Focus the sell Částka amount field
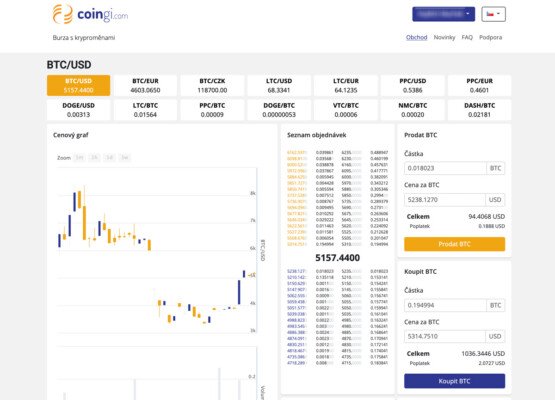The width and height of the screenshot is (555, 400). (x=445, y=168)
